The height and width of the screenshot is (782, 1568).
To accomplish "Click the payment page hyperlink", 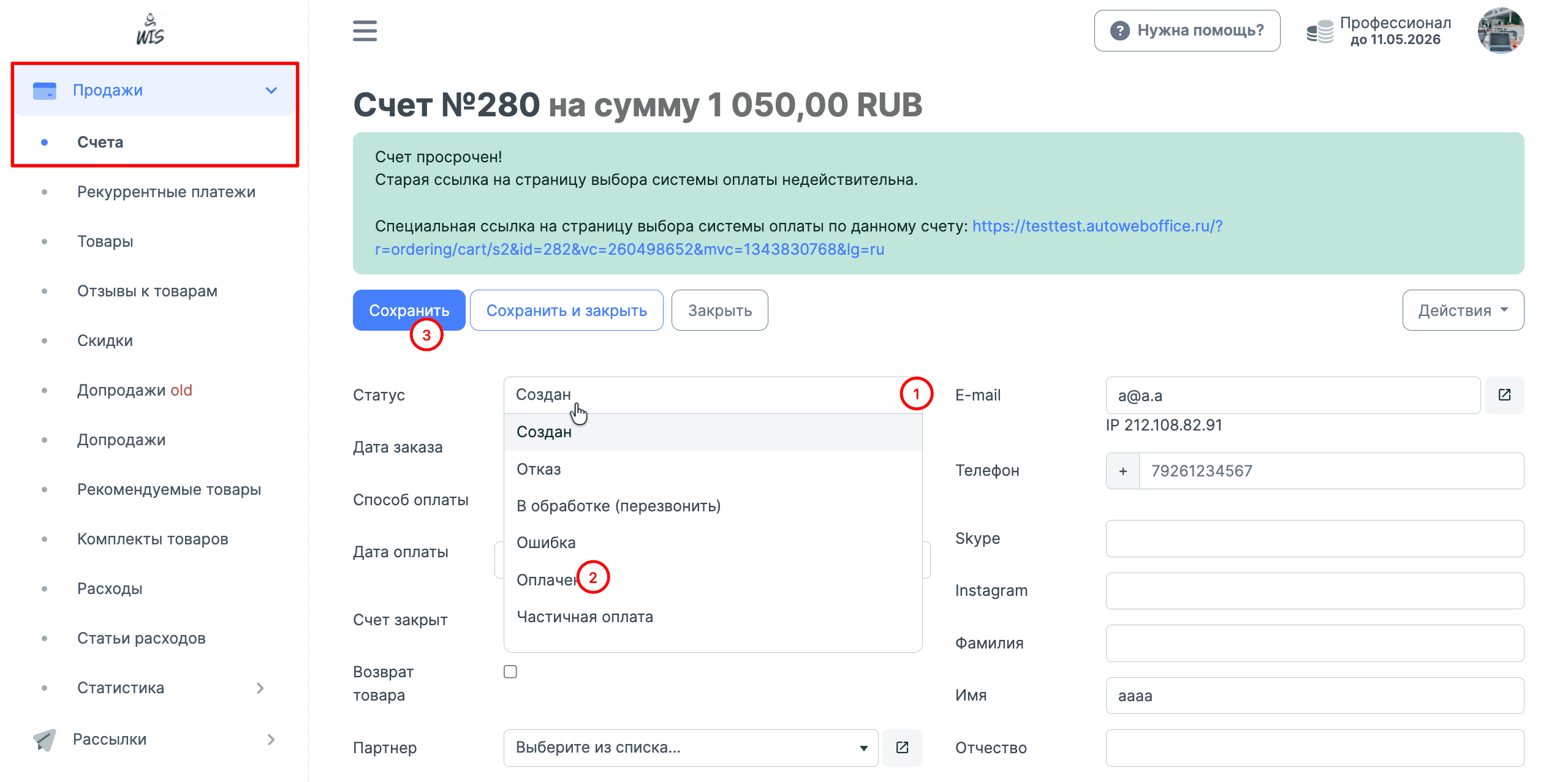I will [x=1097, y=226].
